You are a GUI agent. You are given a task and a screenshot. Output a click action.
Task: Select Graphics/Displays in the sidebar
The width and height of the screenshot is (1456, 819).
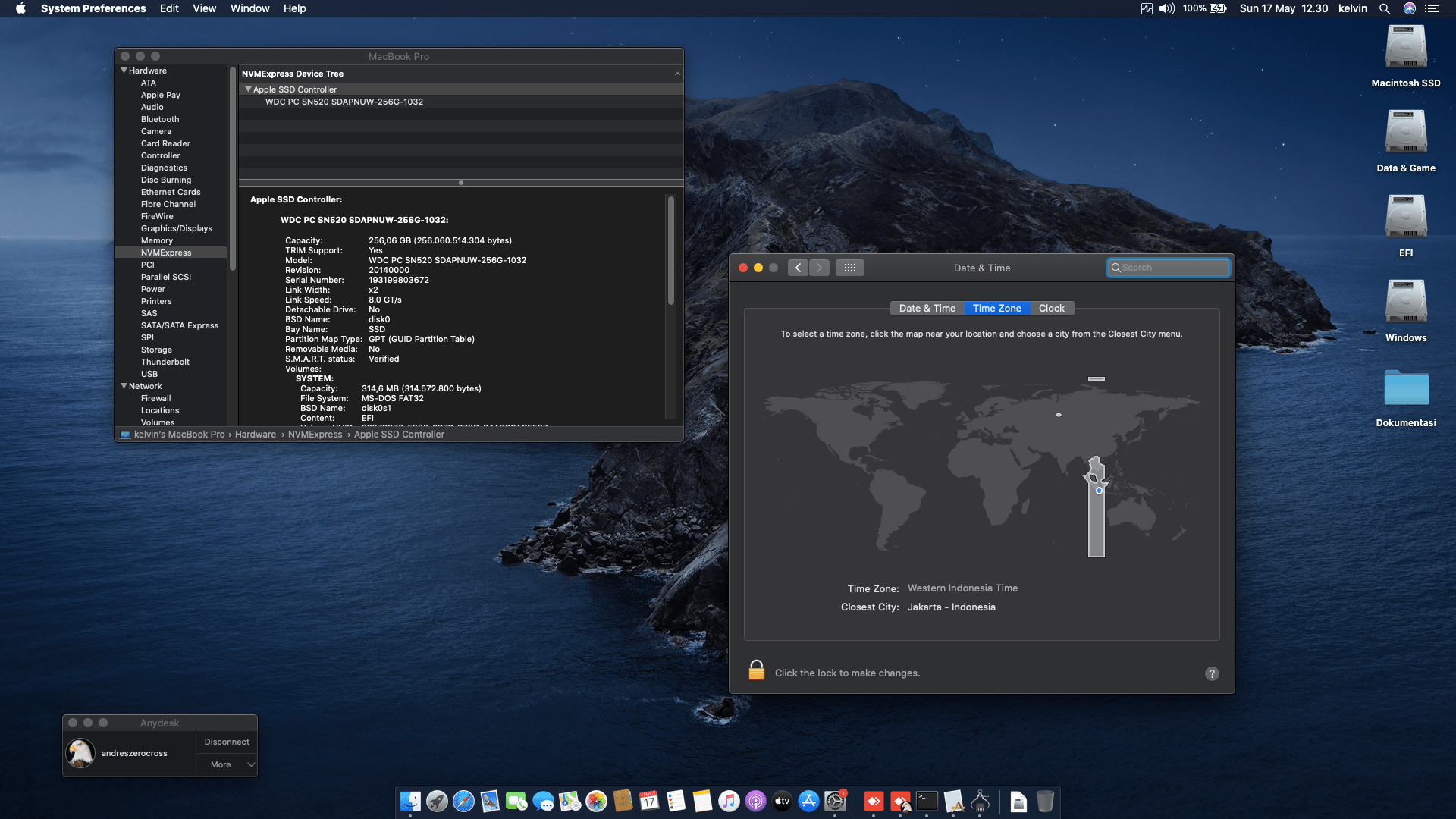tap(177, 228)
